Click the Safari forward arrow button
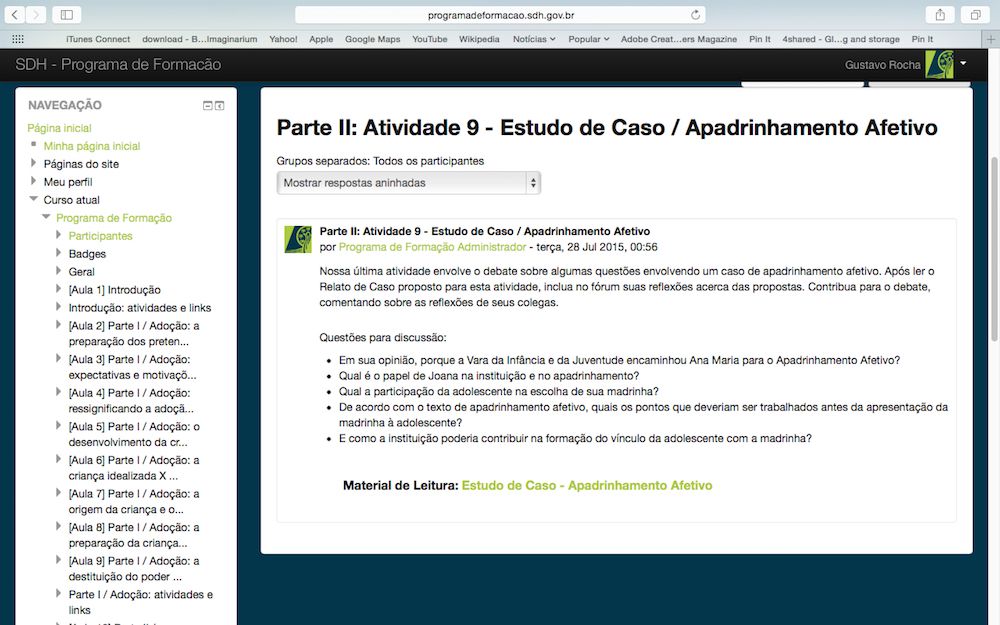The height and width of the screenshot is (625, 1000). click(36, 15)
